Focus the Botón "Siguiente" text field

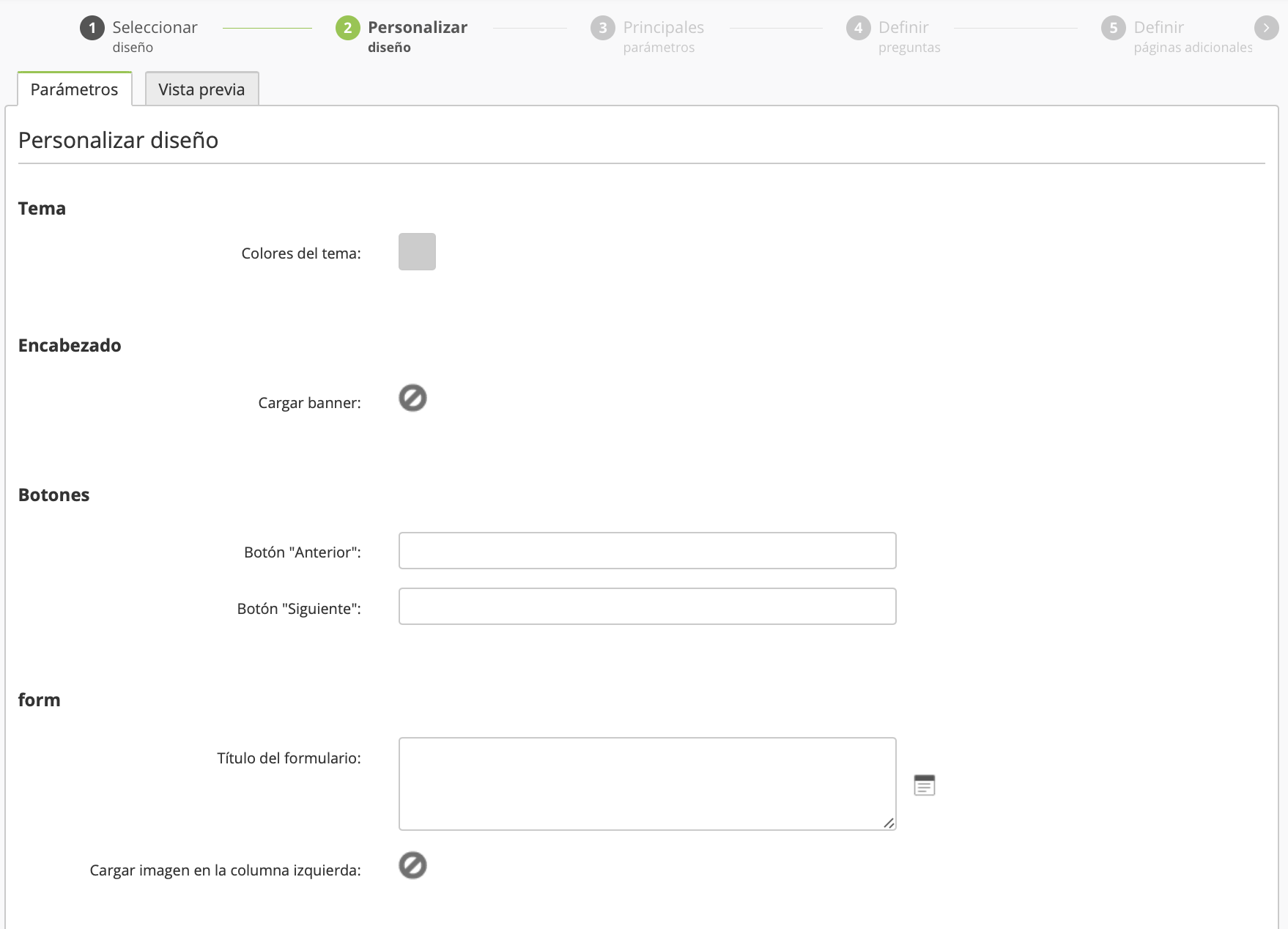tap(647, 606)
